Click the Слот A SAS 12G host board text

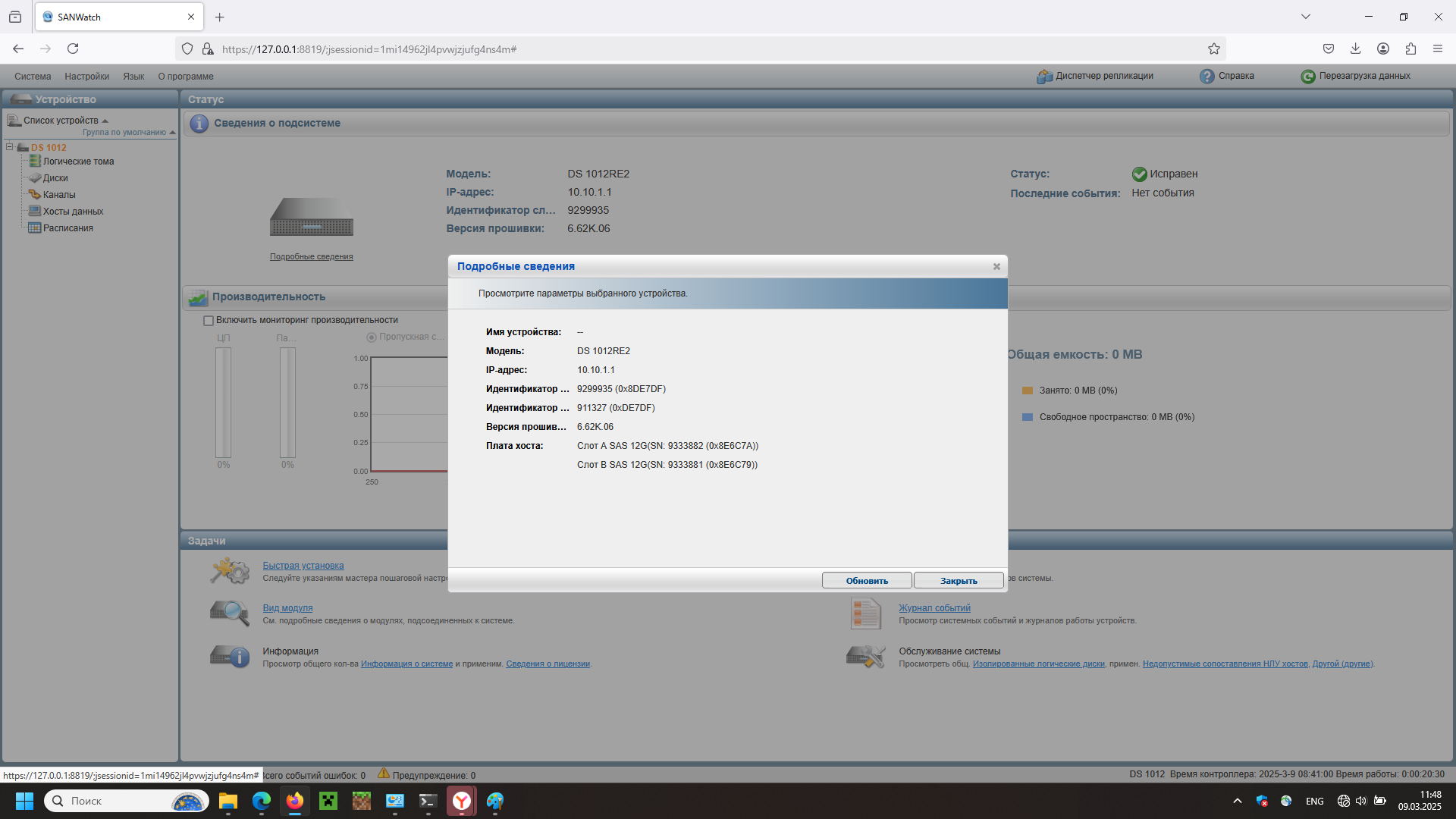667,446
